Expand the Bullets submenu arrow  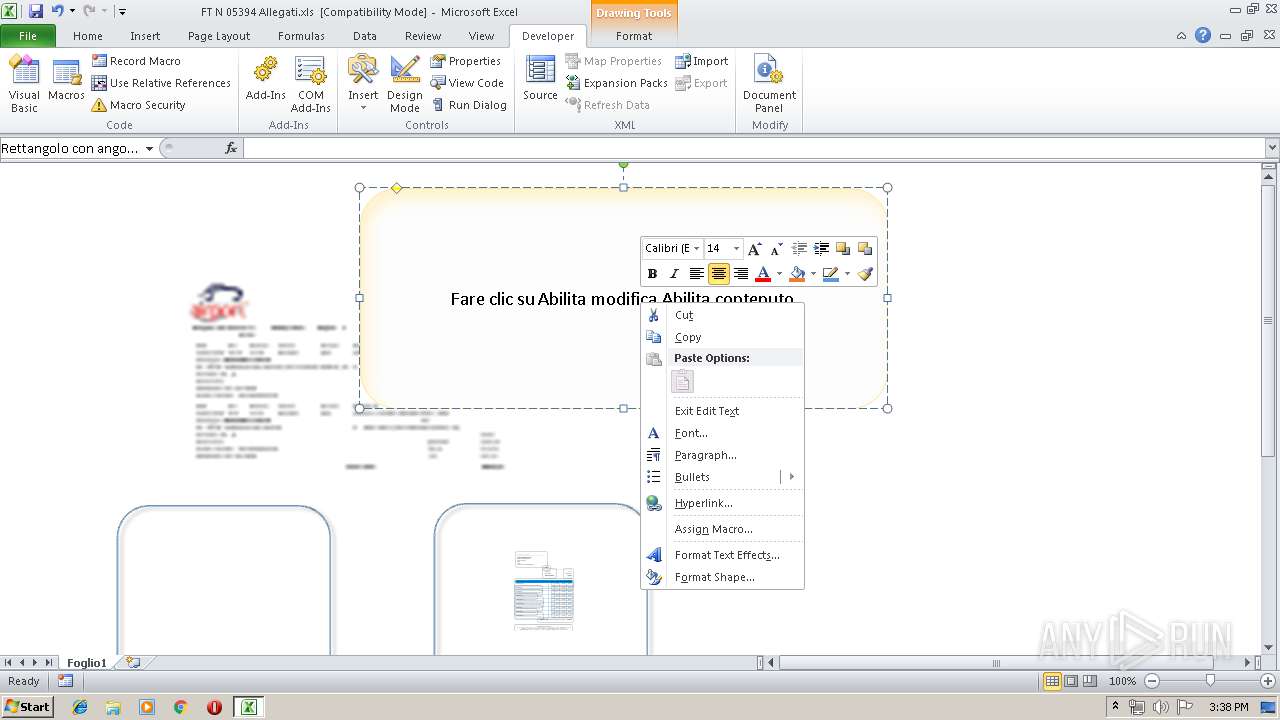791,477
